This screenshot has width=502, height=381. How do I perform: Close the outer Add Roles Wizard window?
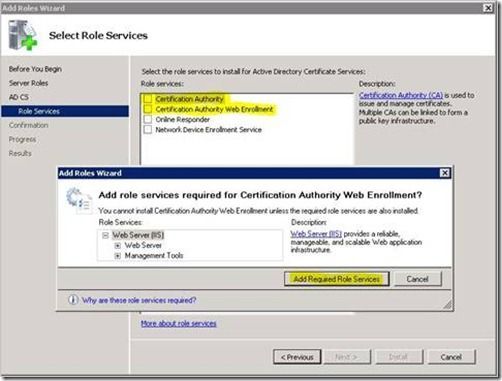click(488, 8)
